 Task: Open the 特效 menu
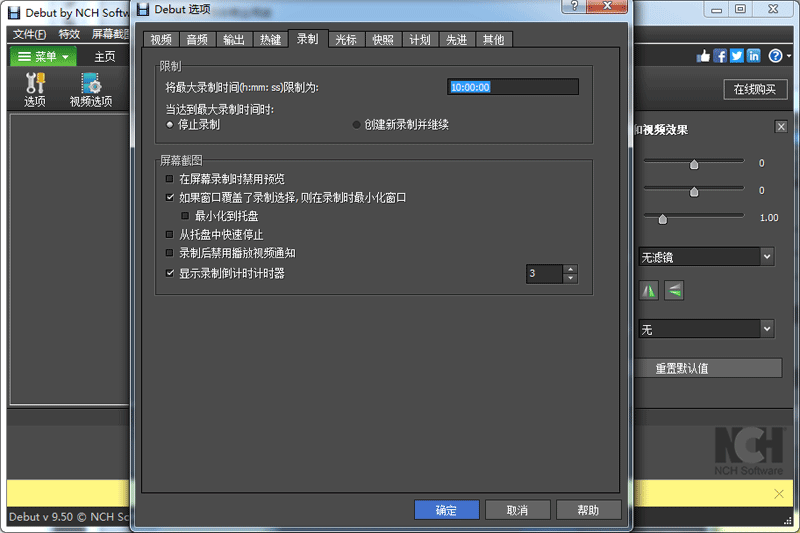[69, 34]
